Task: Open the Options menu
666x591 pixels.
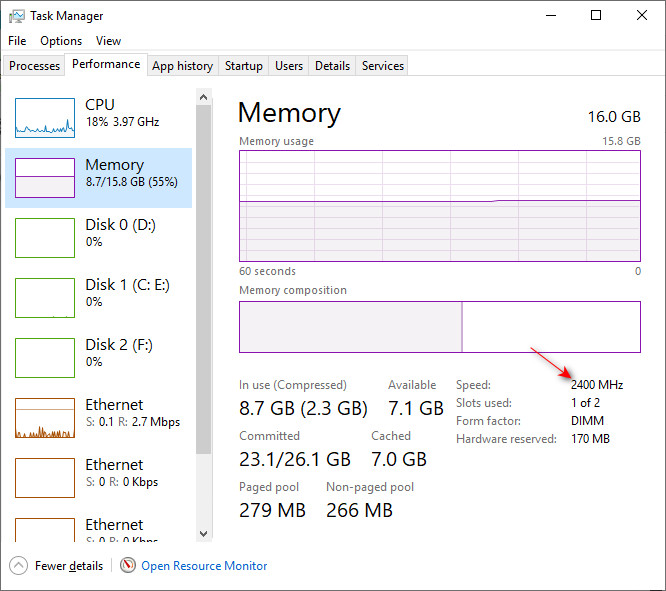Action: (x=61, y=41)
